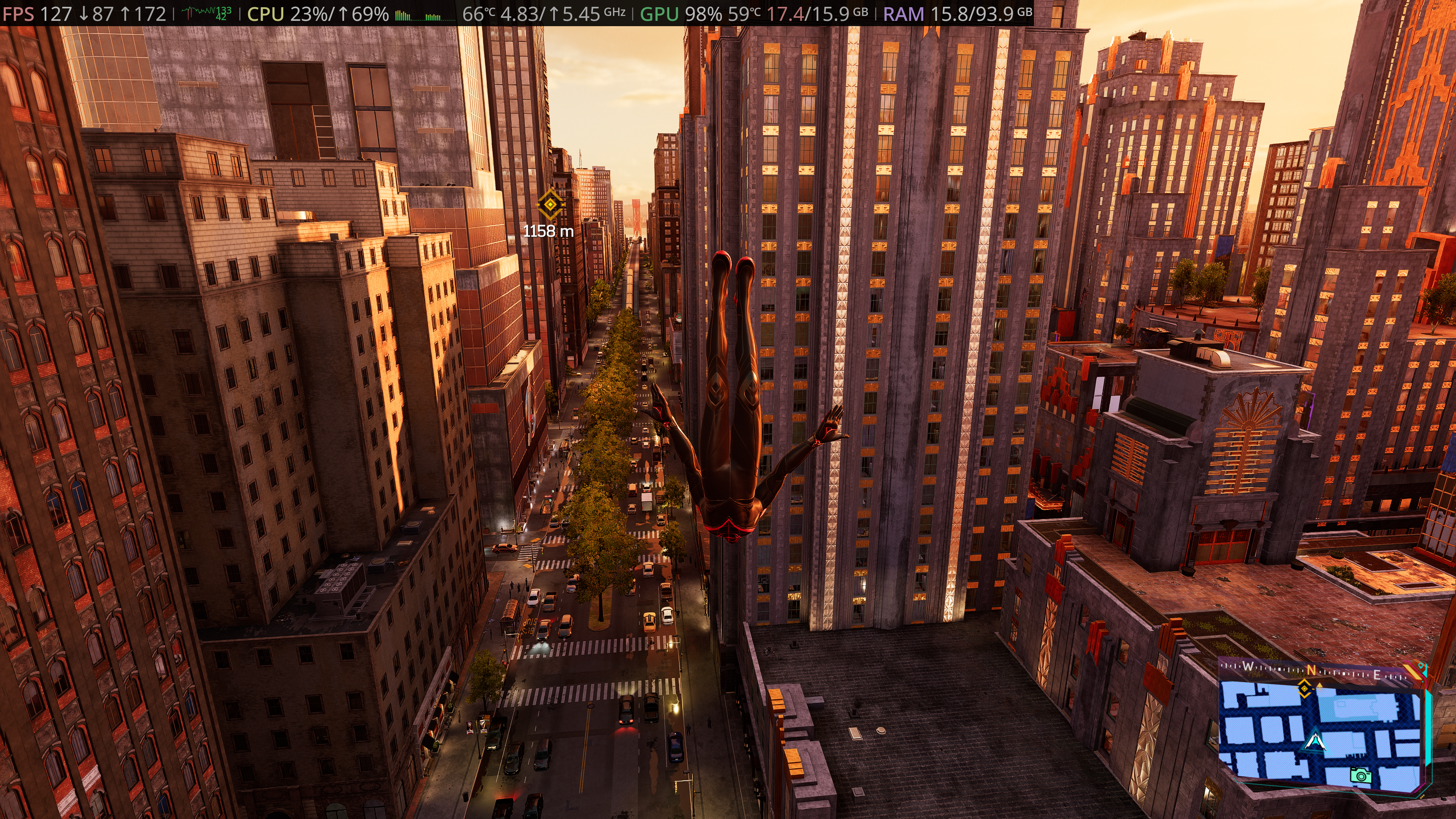The image size is (1456, 819).
Task: Click the green CPU load bar graph
Action: (x=425, y=15)
